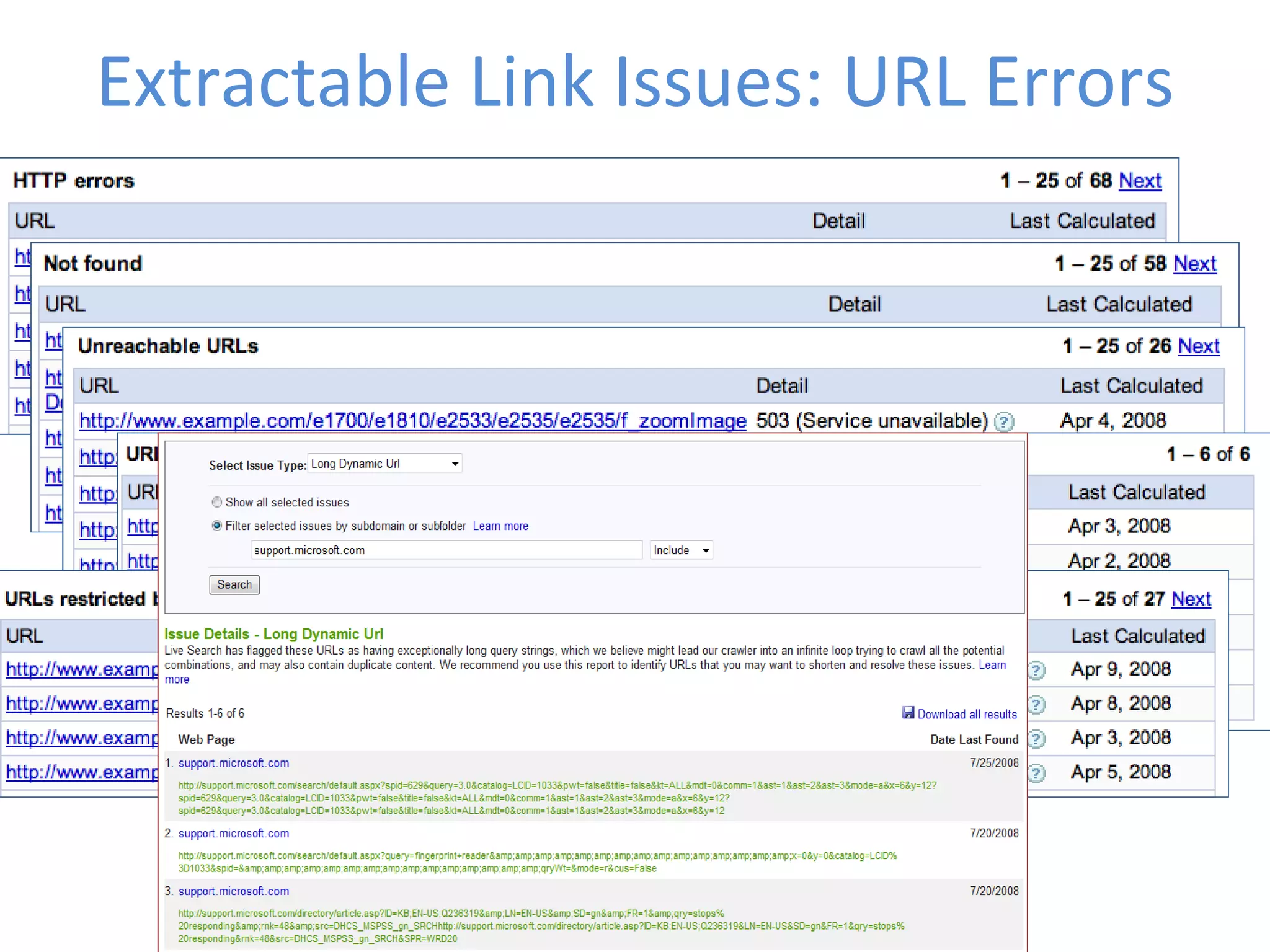
Task: Click 'Issue Details - Long Dynamic Url' heading
Action: point(273,634)
